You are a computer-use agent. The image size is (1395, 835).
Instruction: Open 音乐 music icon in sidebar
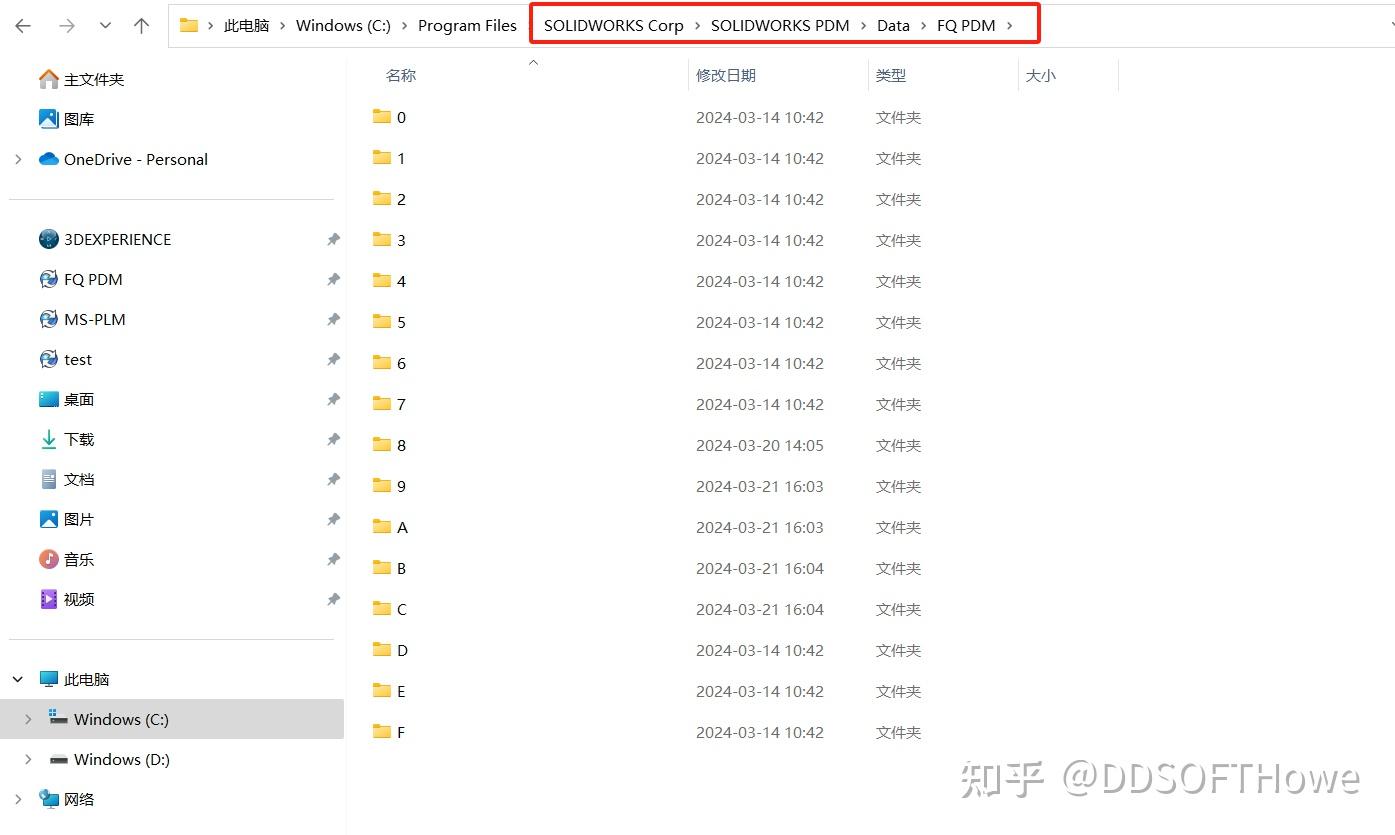pos(48,559)
